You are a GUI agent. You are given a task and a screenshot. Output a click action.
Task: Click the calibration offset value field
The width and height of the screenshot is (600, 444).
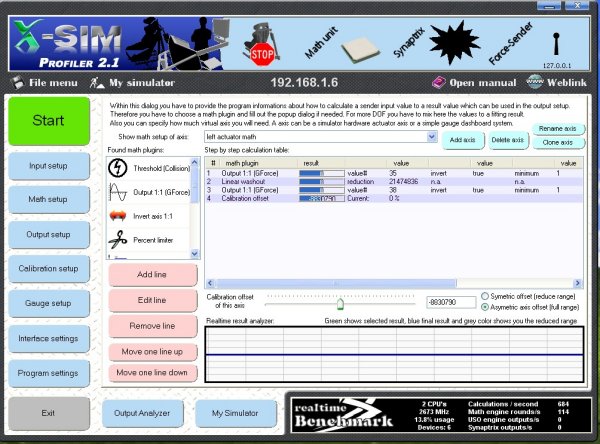point(451,302)
